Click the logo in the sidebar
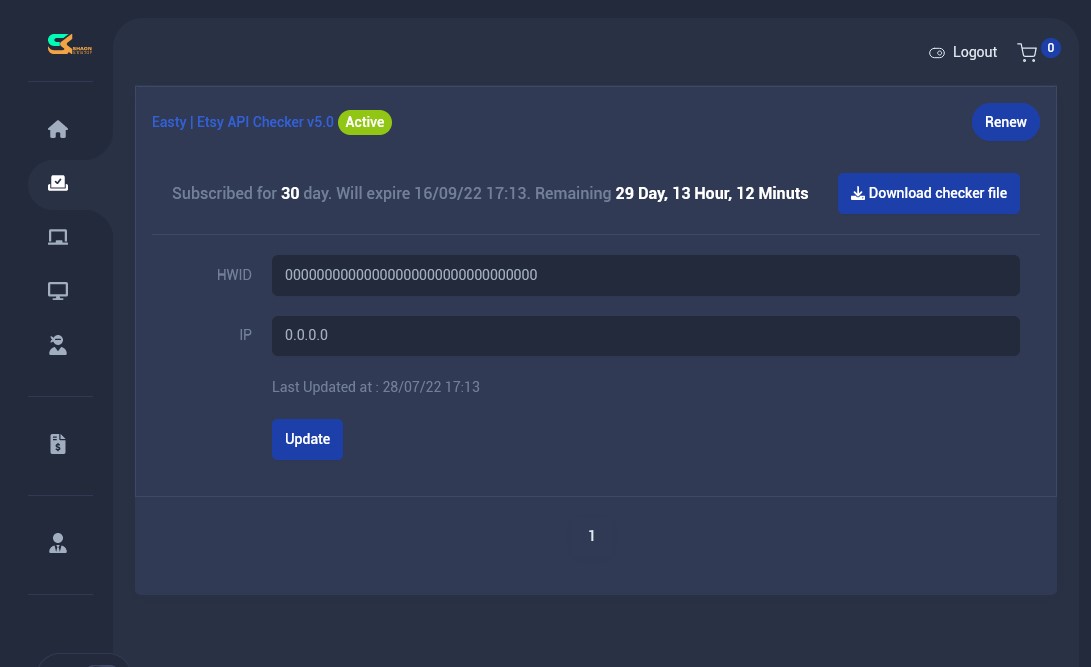1091x667 pixels. click(x=69, y=45)
